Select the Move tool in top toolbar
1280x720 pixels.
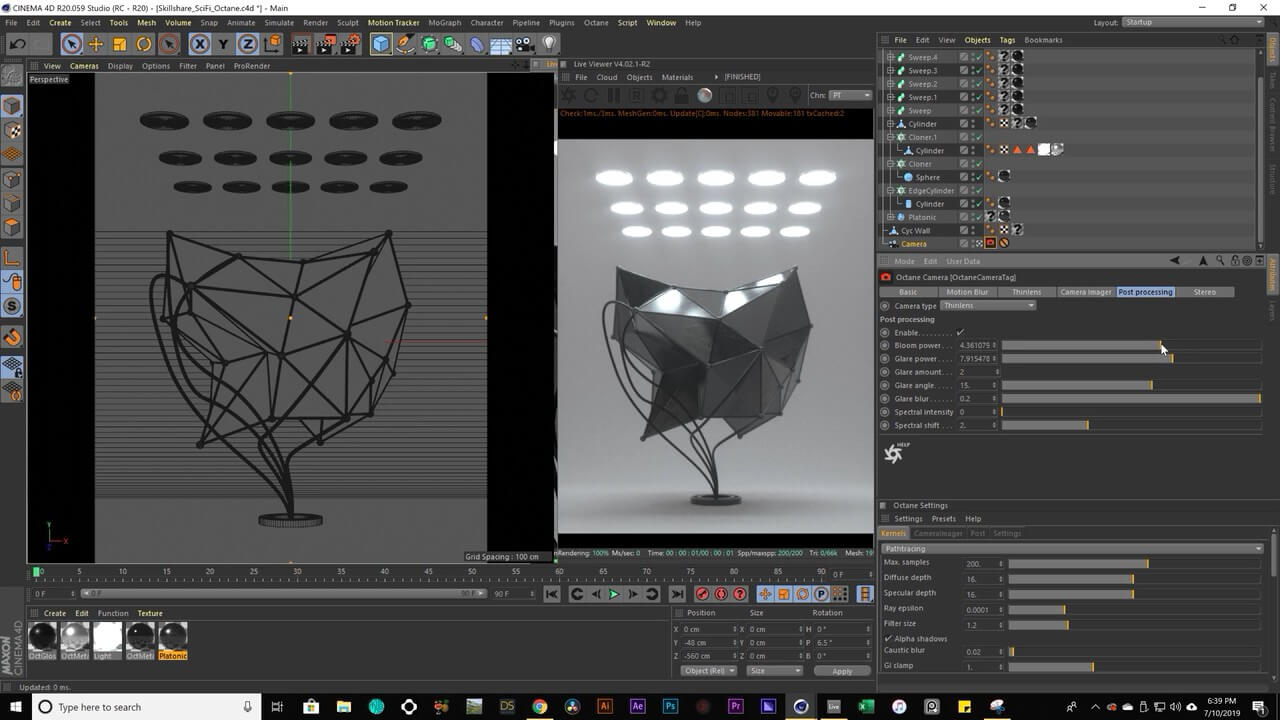pyautogui.click(x=96, y=44)
